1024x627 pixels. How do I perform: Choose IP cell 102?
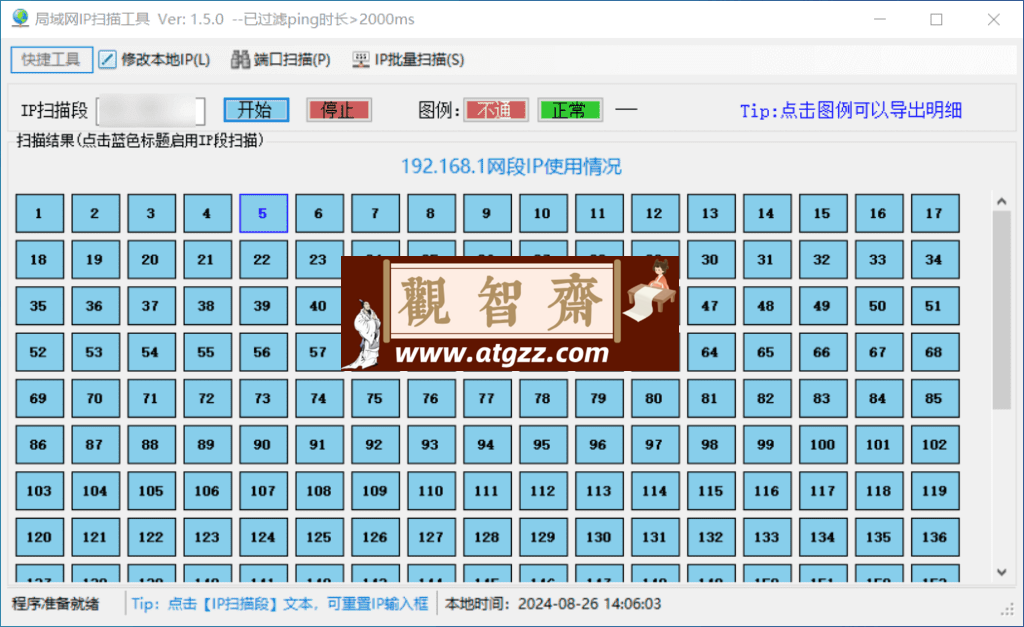point(935,445)
